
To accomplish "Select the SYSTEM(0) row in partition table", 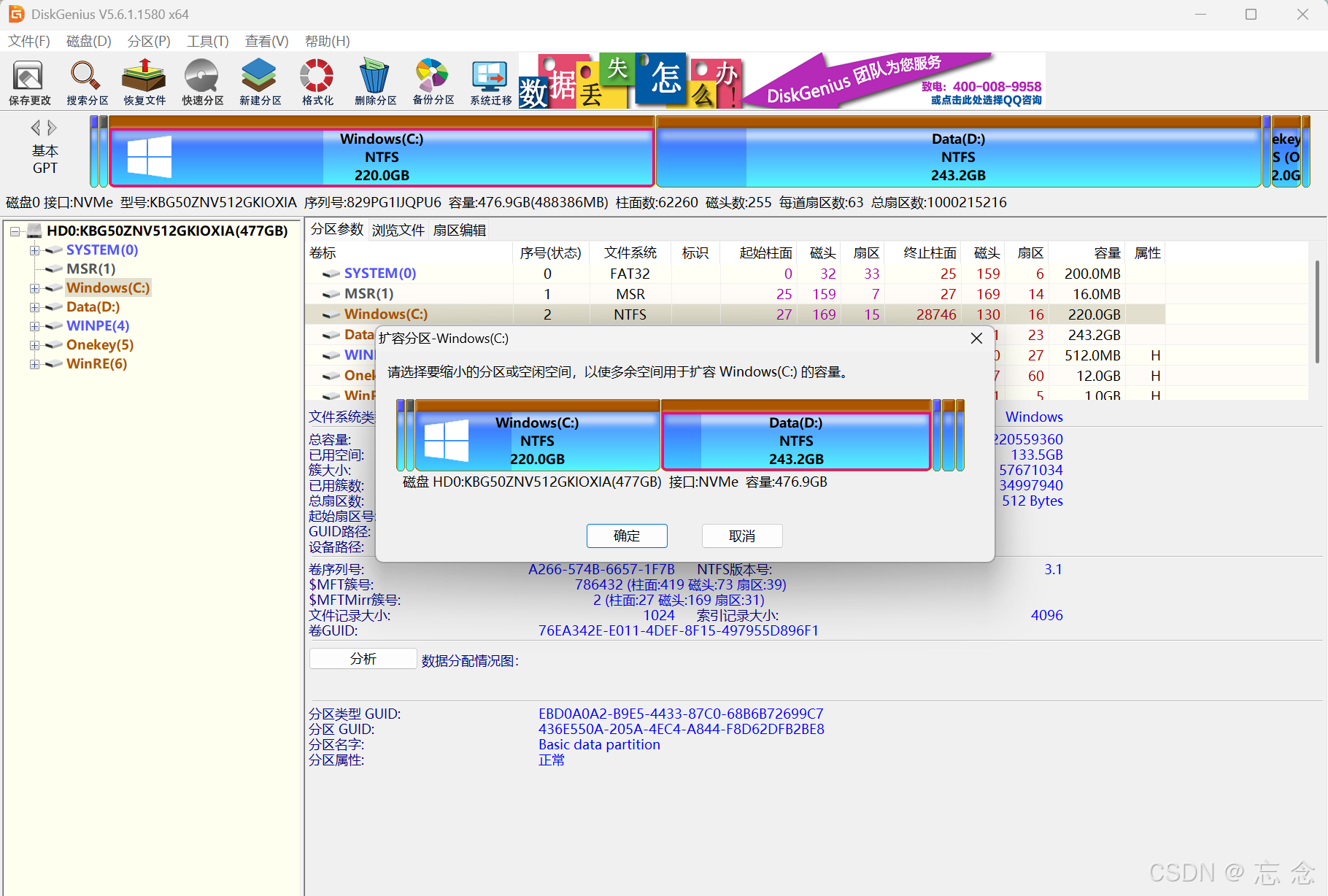I will click(734, 274).
